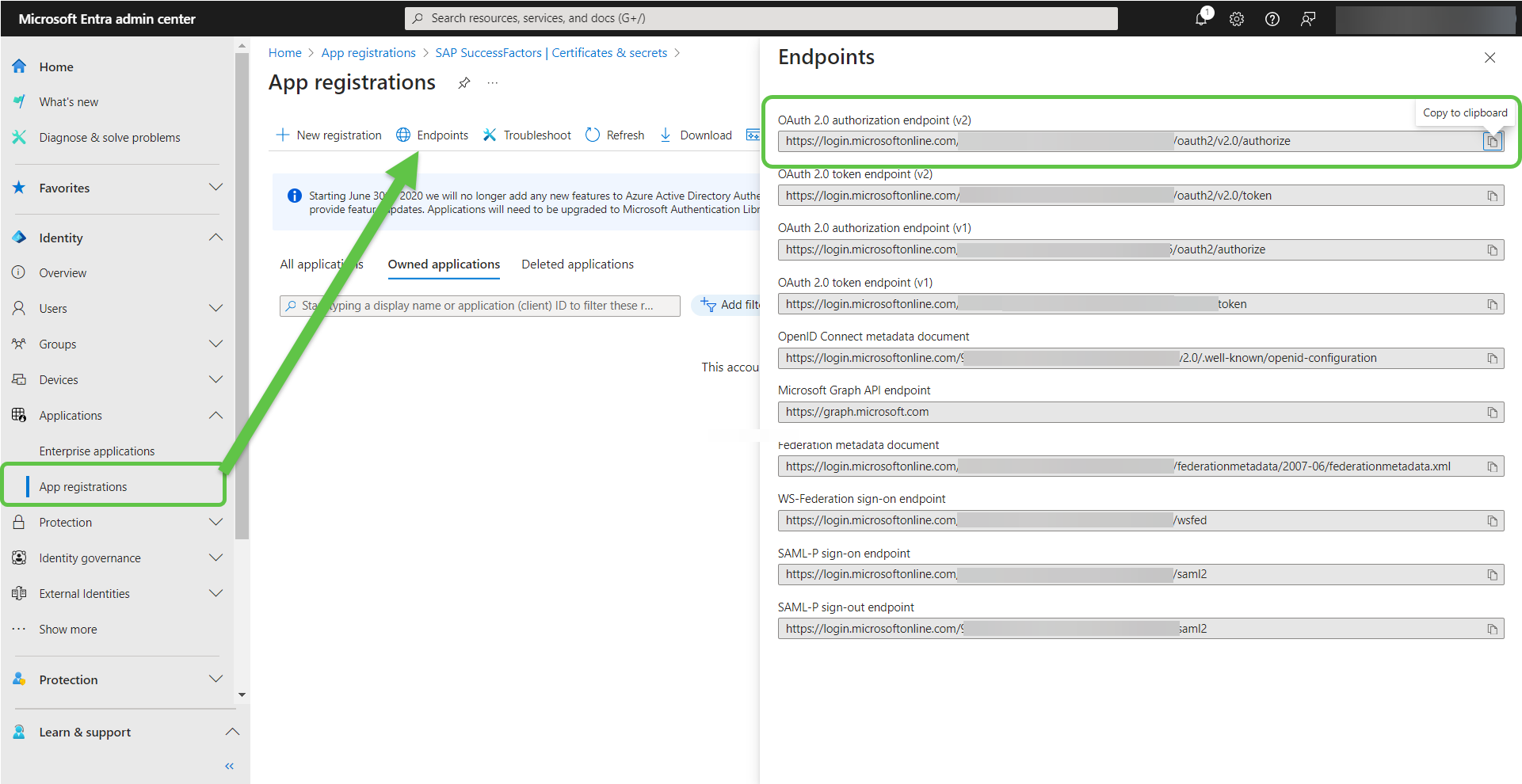The height and width of the screenshot is (784, 1522).
Task: Copy OpenID Connect metadata document URL
Action: coord(1492,358)
